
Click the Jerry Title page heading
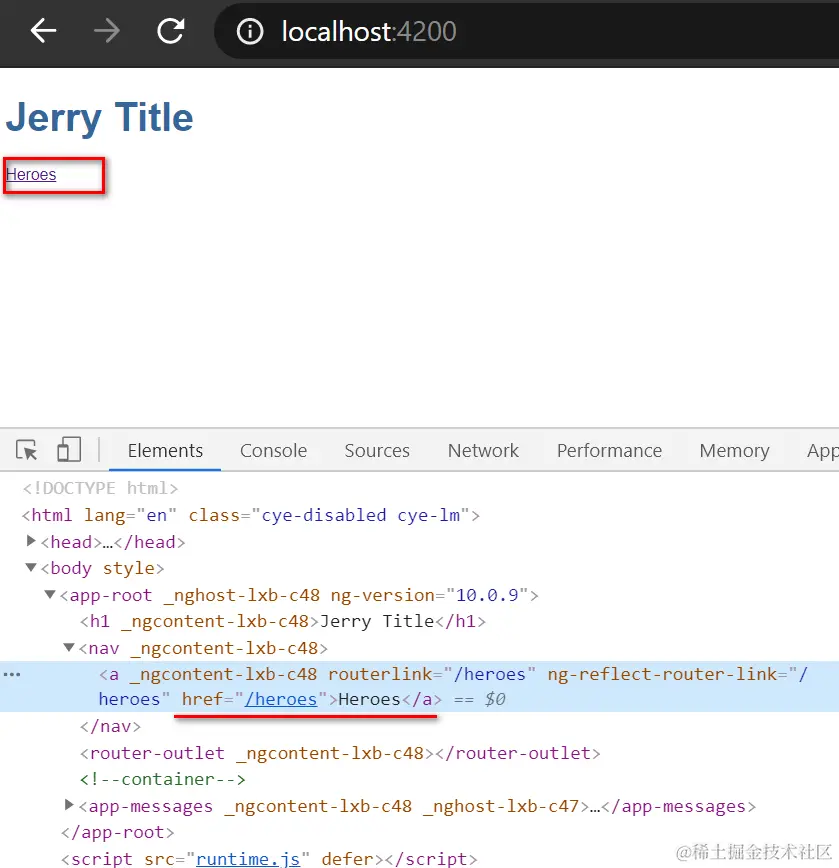(100, 117)
